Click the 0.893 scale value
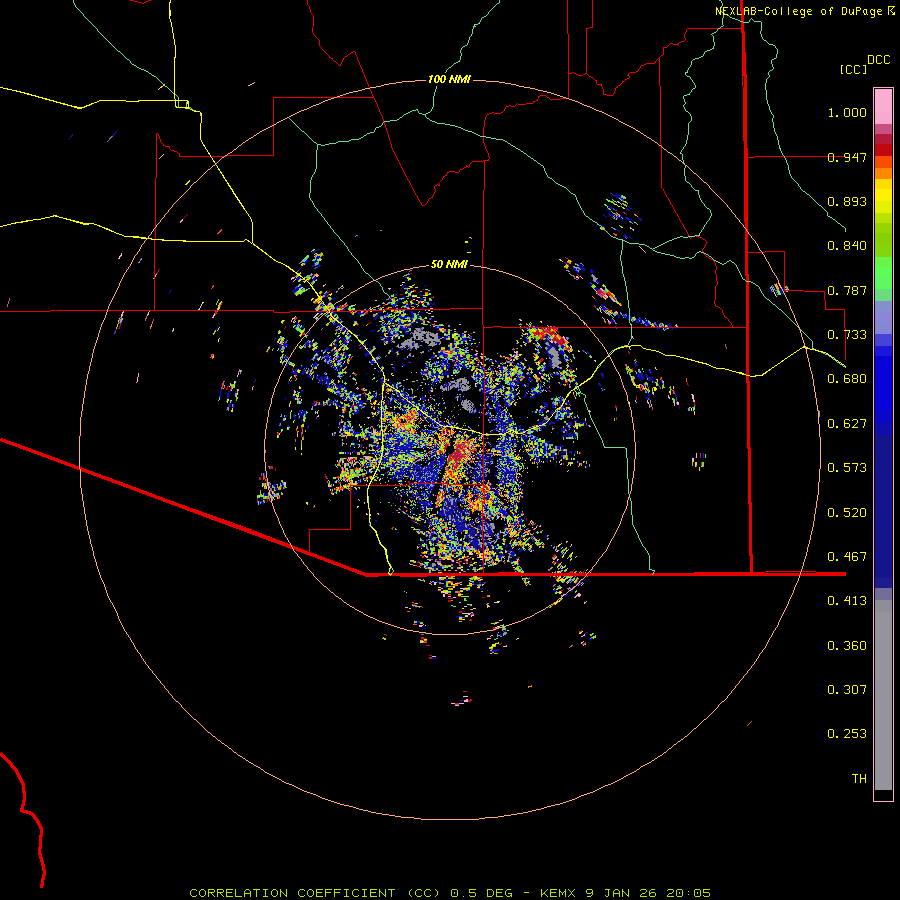900x900 pixels. (x=847, y=201)
